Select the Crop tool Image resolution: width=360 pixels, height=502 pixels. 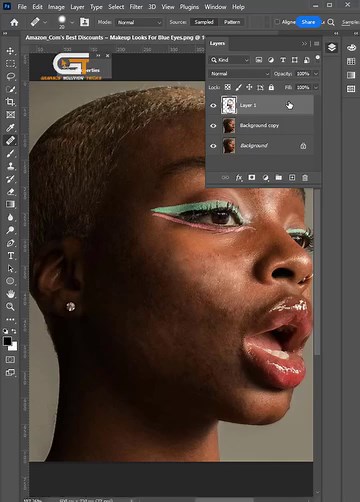[x=10, y=102]
